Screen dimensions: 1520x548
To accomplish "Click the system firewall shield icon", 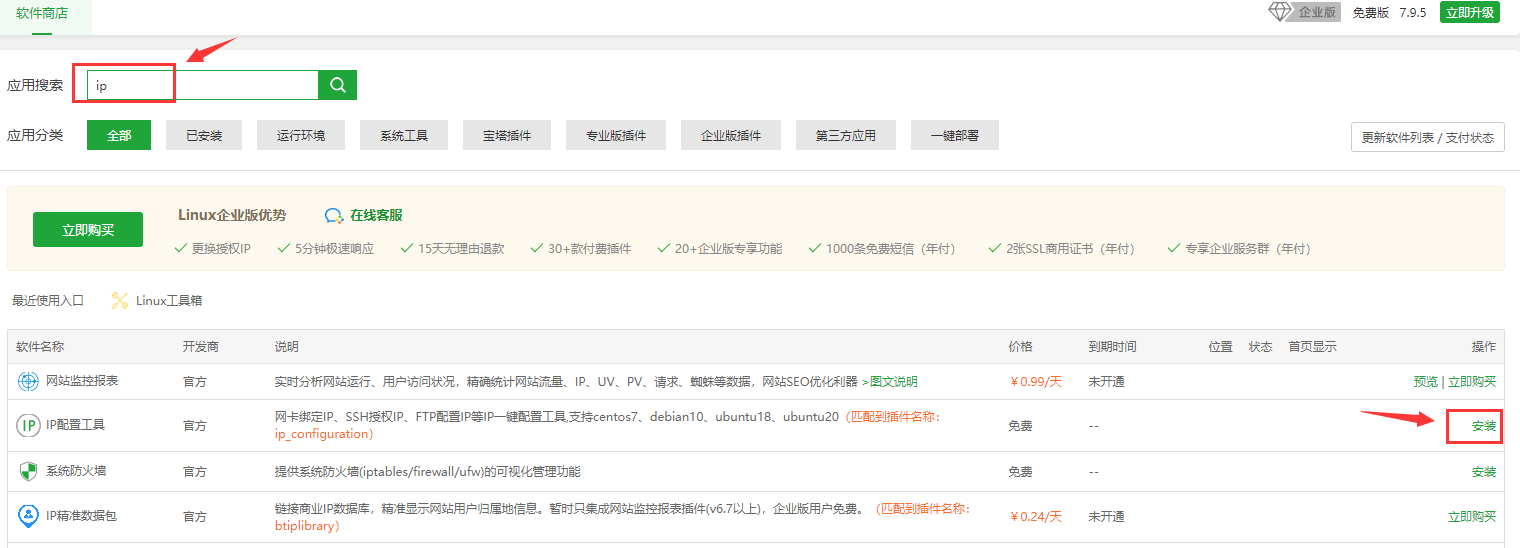I will [x=28, y=471].
